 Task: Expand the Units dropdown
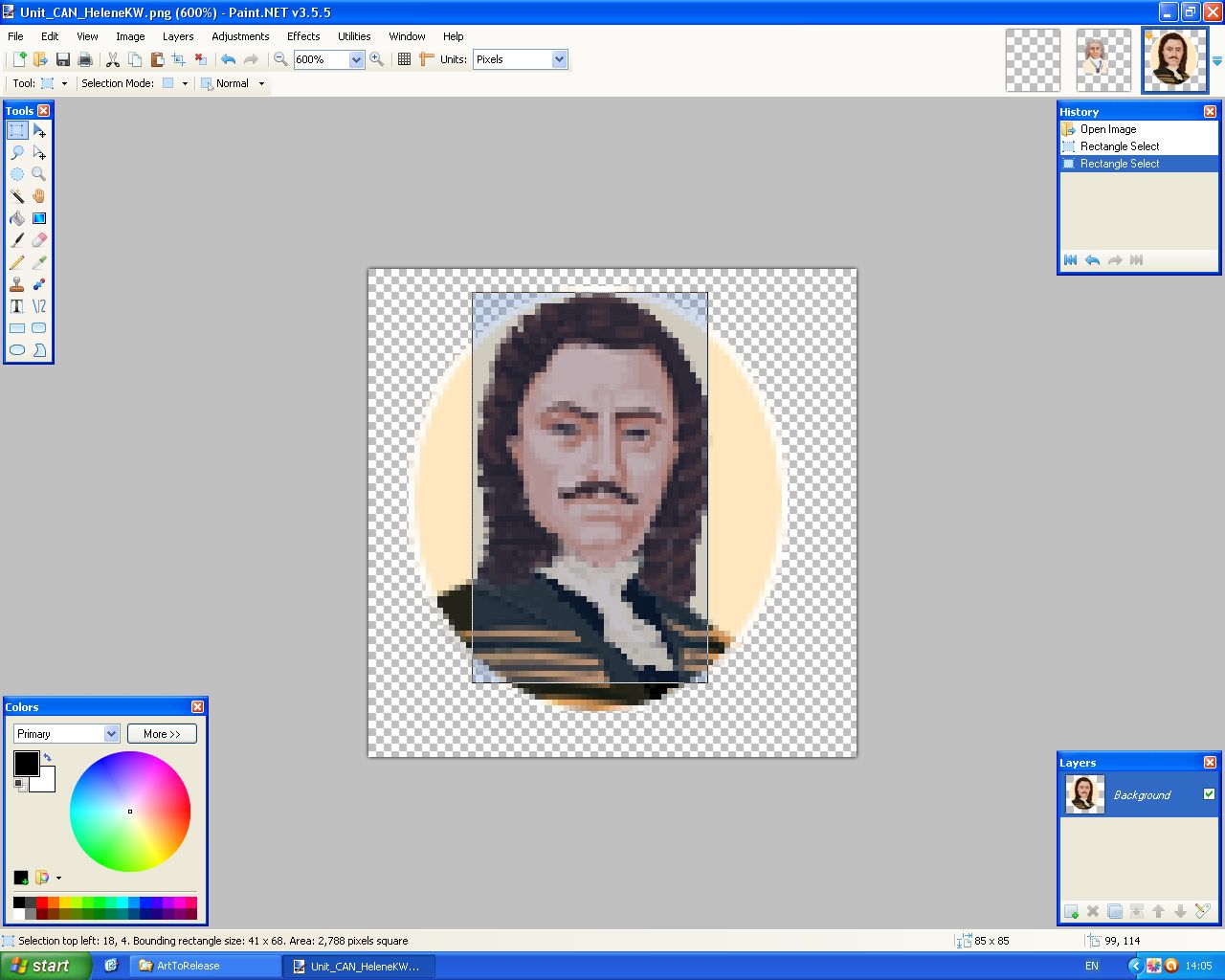(559, 59)
